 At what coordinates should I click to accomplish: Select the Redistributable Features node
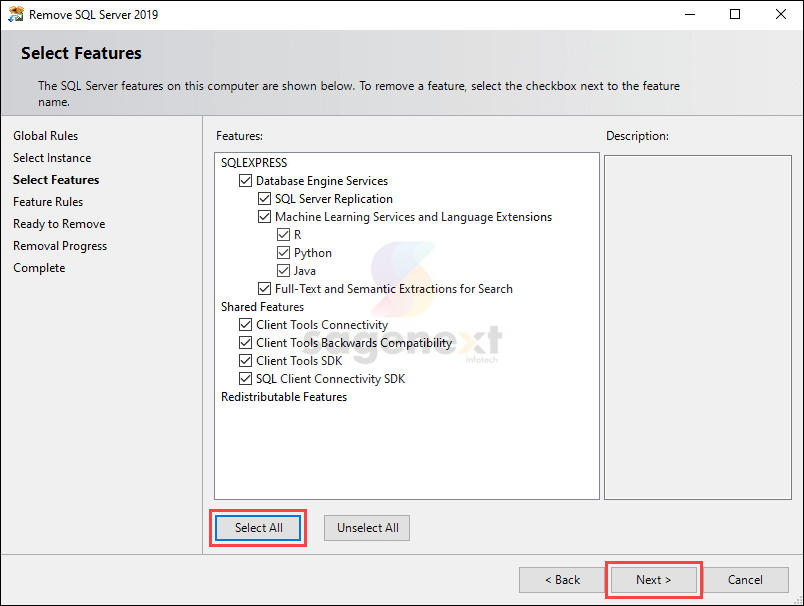coord(284,397)
